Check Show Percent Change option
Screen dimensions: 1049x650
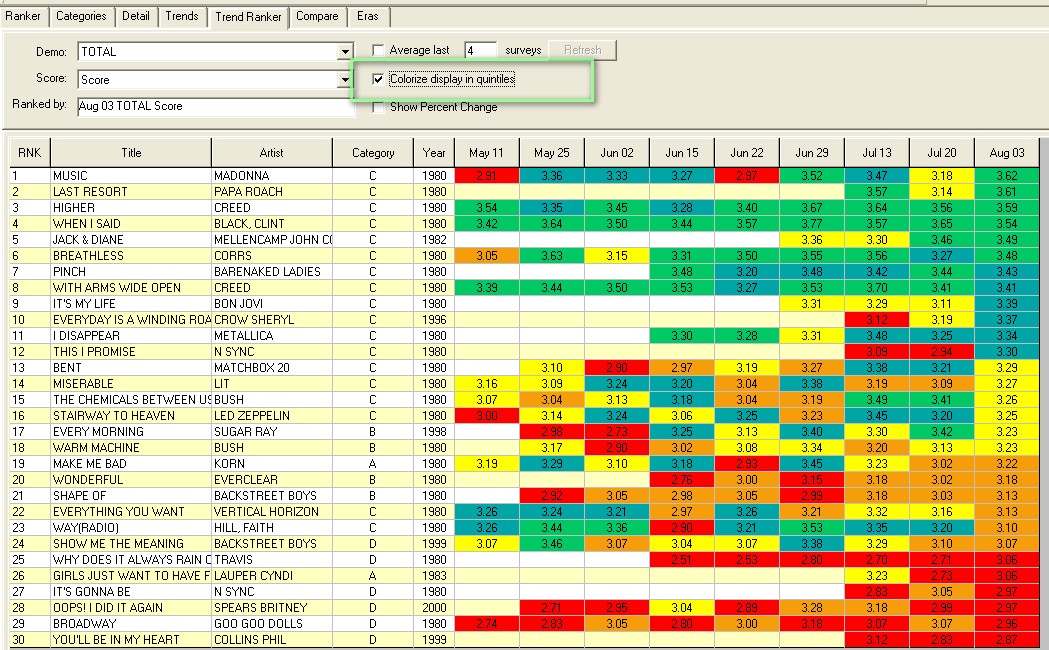click(378, 107)
